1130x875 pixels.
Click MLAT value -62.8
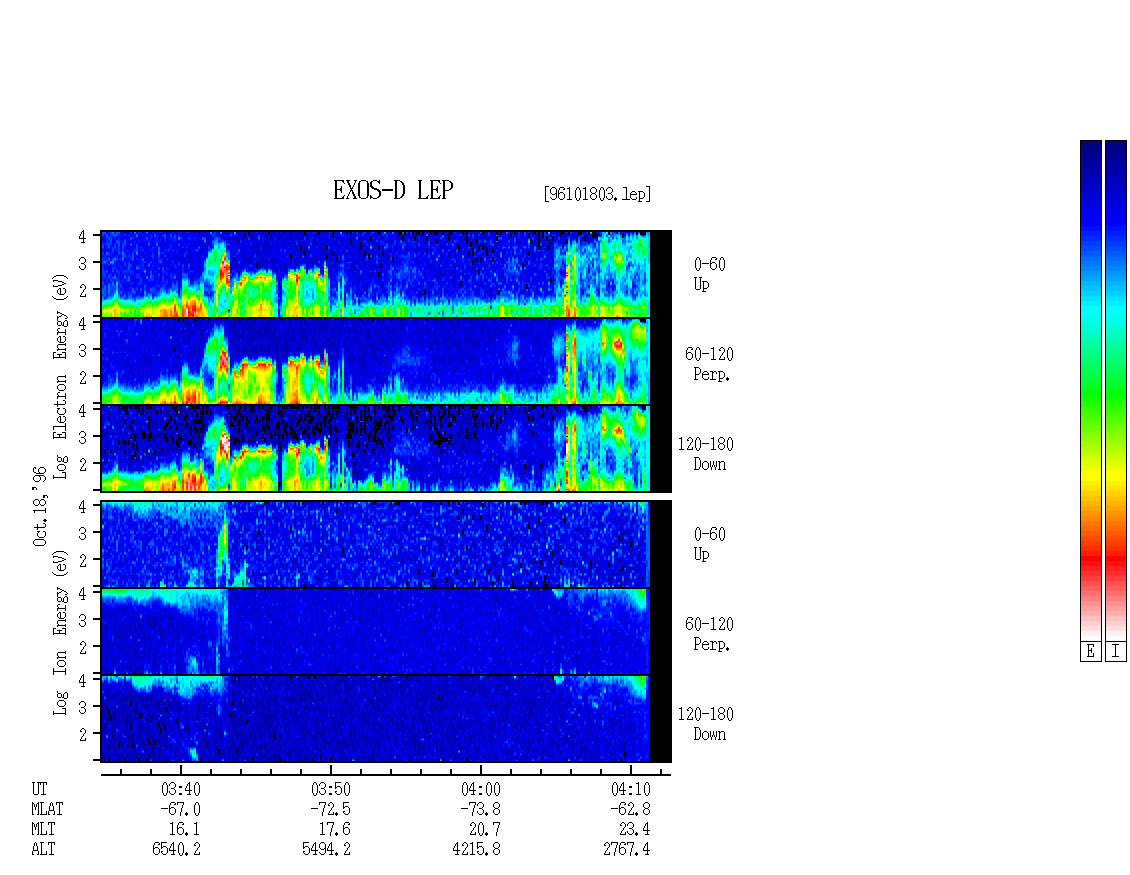(631, 809)
